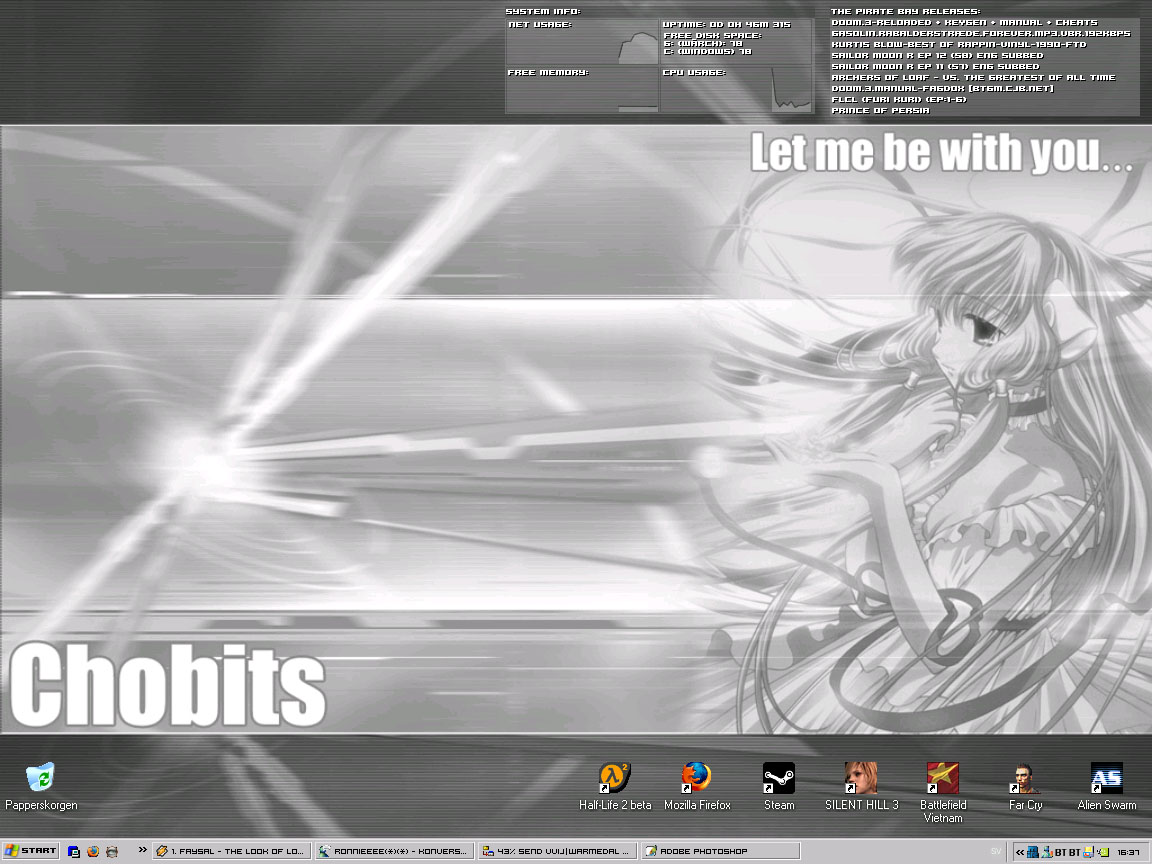Launch the Far Cry shortcut
The image size is (1152, 864).
tap(1026, 786)
